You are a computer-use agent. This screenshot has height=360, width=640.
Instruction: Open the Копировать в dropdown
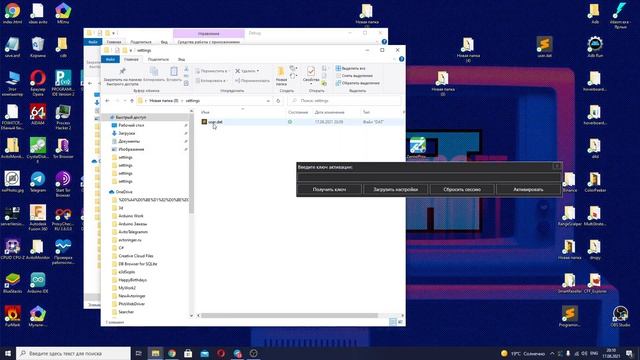pos(211,81)
